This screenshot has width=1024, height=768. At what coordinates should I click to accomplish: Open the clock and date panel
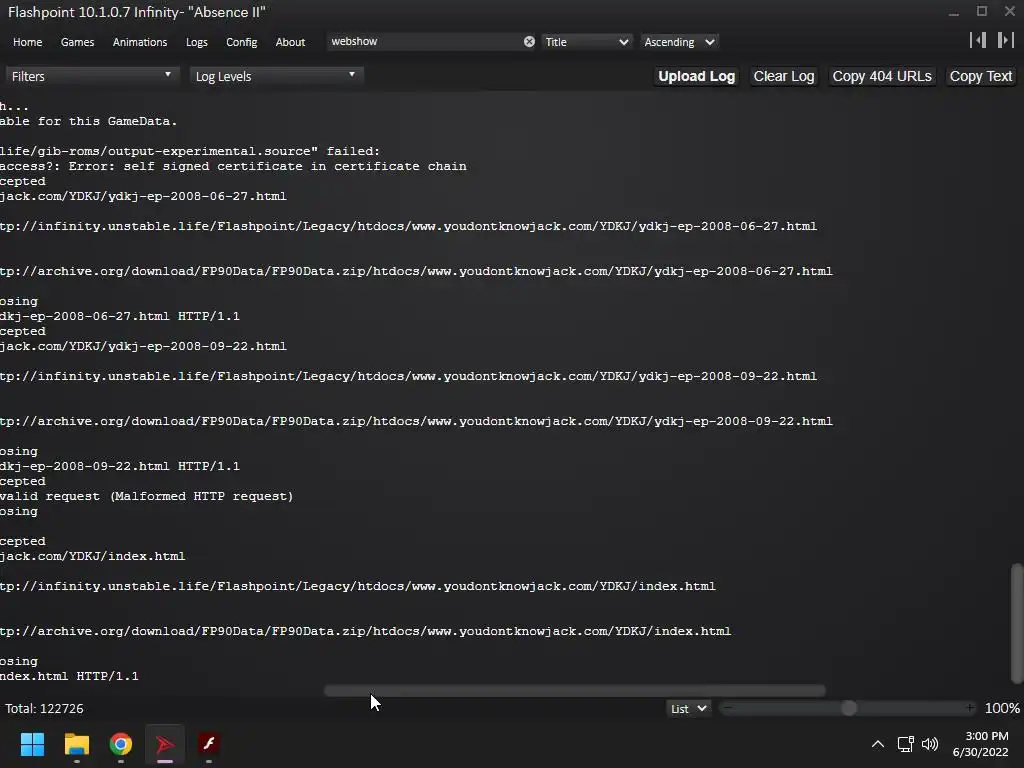tap(980, 744)
